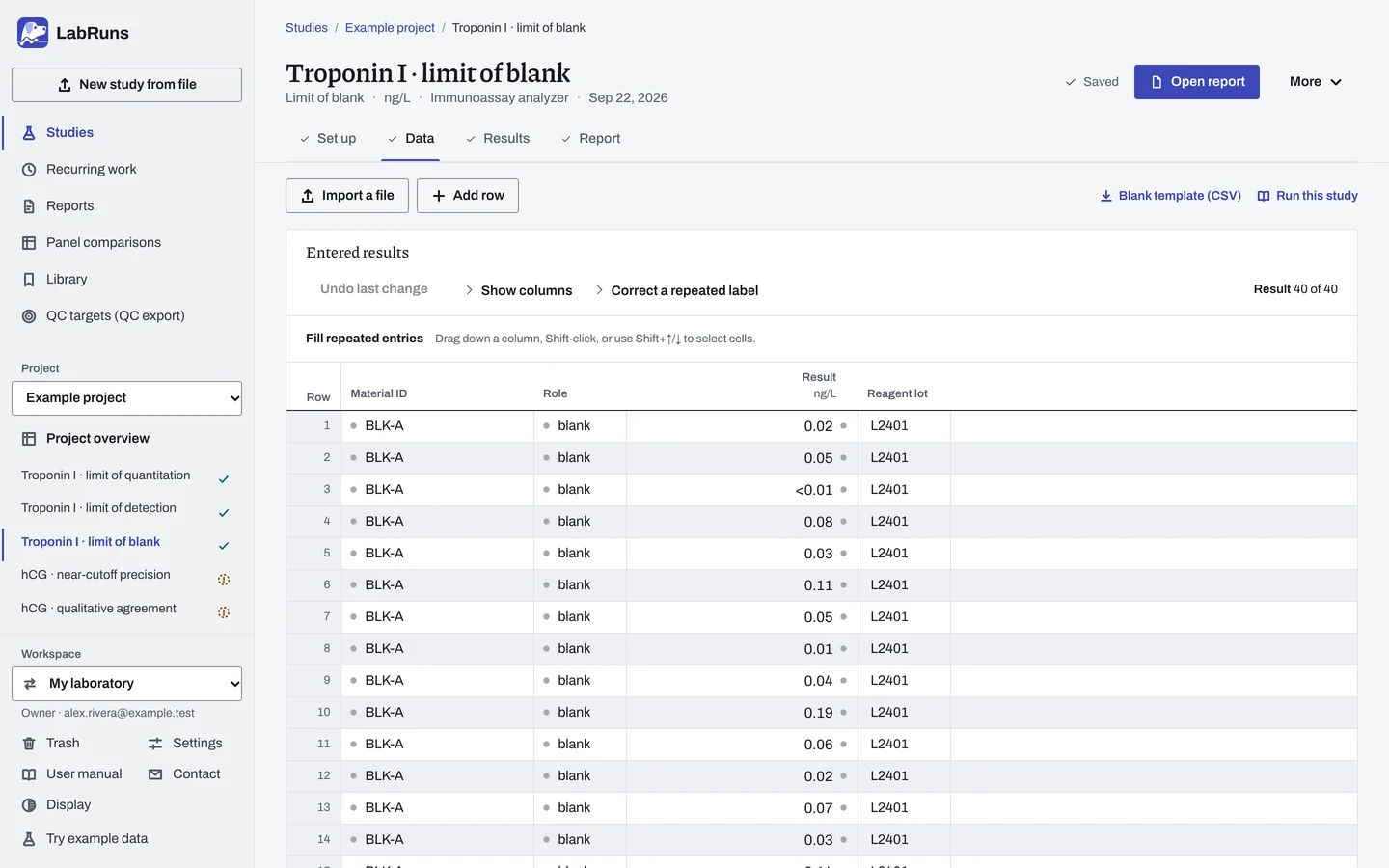The height and width of the screenshot is (868, 1389).
Task: Click the hCG near-cutoff precision pending icon
Action: pyautogui.click(x=224, y=580)
